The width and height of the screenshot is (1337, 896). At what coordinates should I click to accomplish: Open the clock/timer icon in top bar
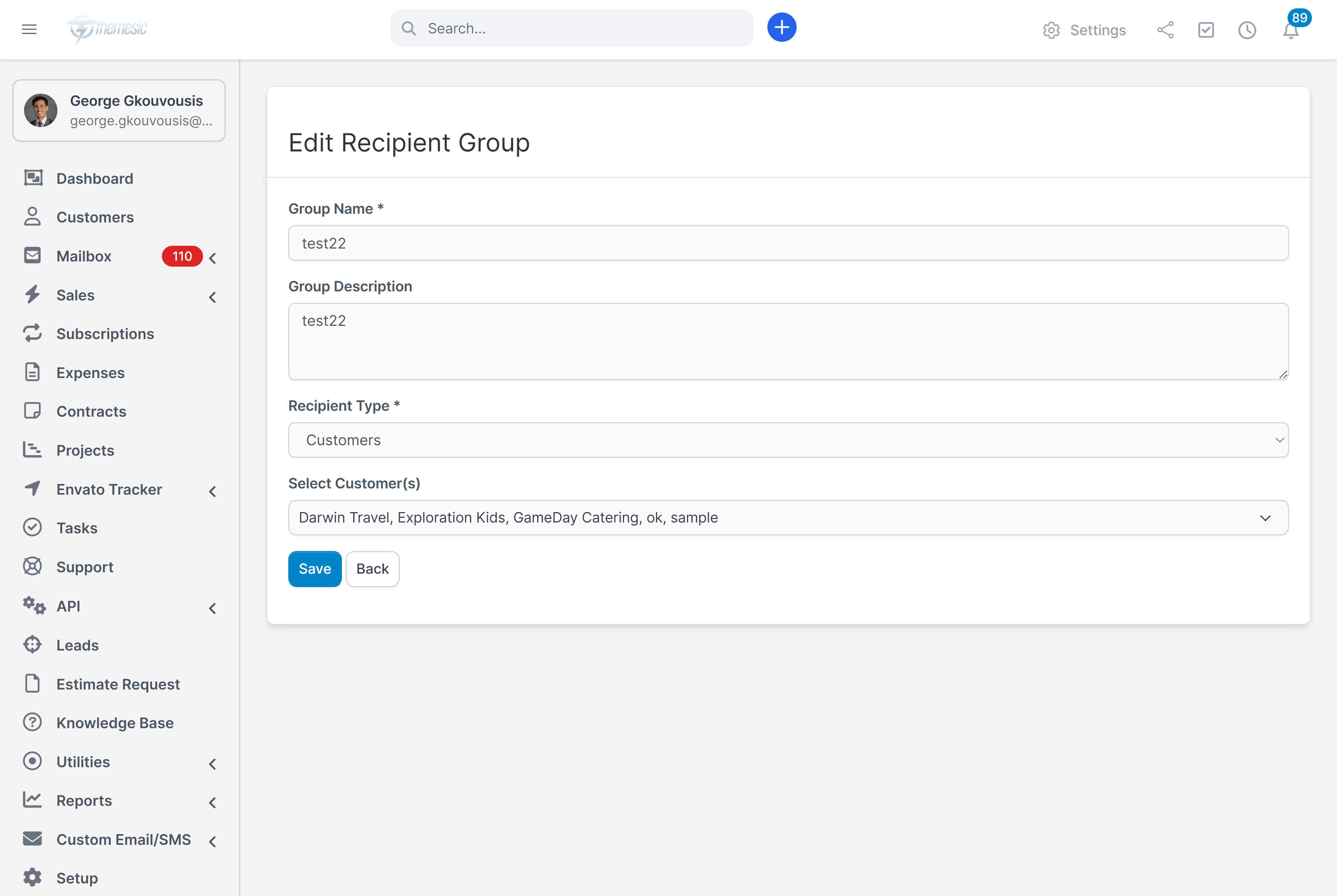(x=1247, y=30)
